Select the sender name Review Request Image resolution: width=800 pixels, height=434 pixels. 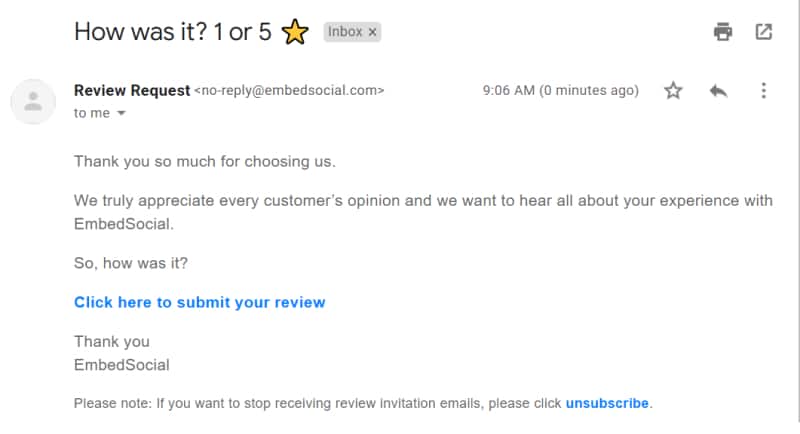point(132,90)
